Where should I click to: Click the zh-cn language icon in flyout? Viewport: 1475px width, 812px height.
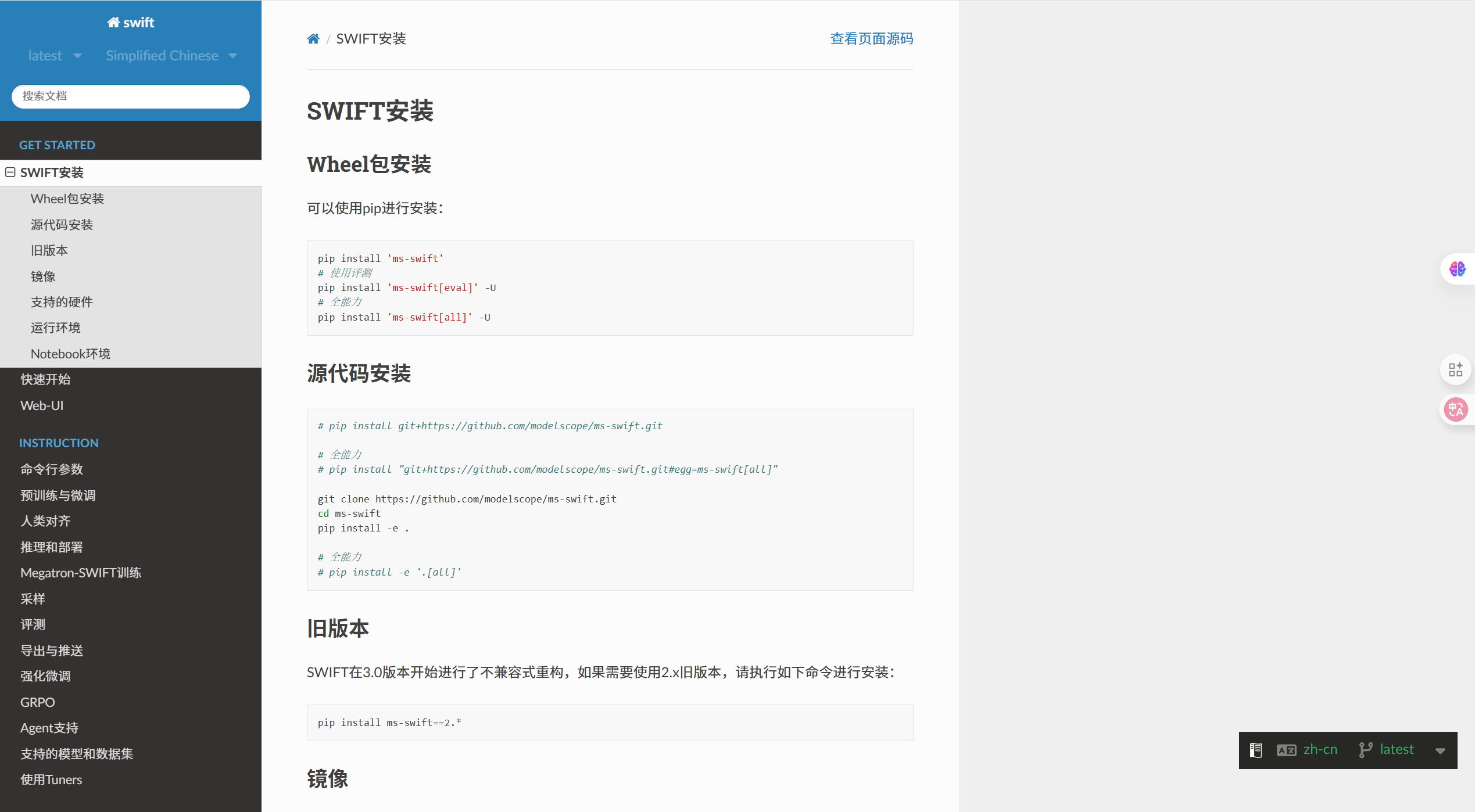click(1286, 750)
